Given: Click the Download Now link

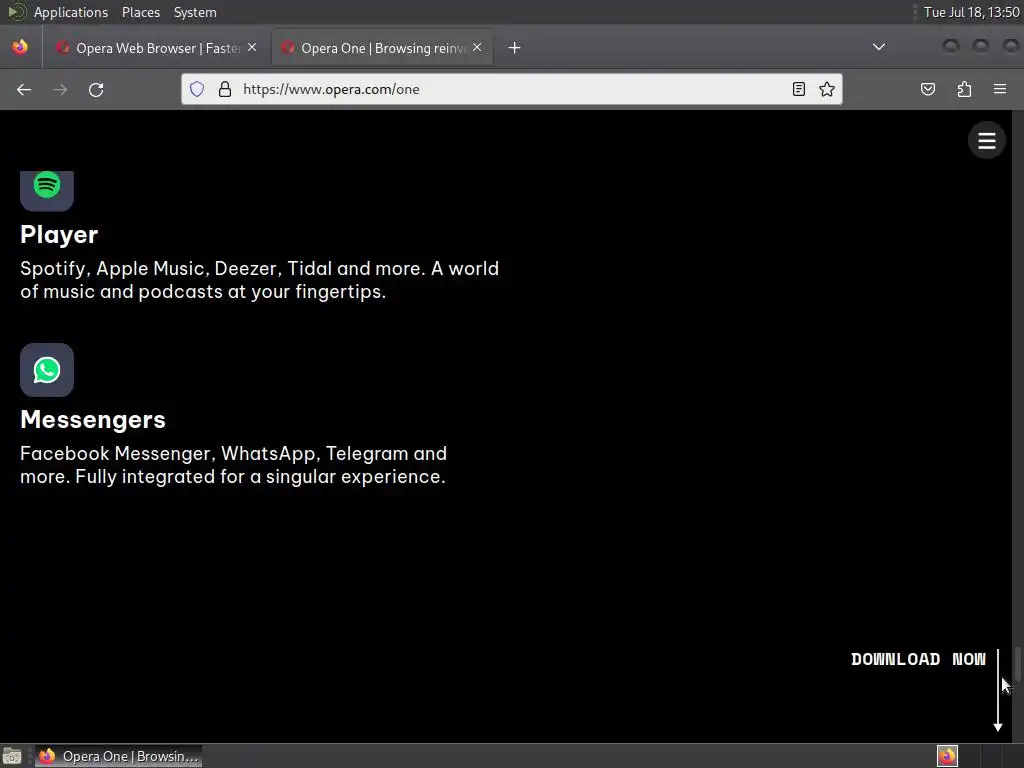Looking at the screenshot, I should coord(918,659).
